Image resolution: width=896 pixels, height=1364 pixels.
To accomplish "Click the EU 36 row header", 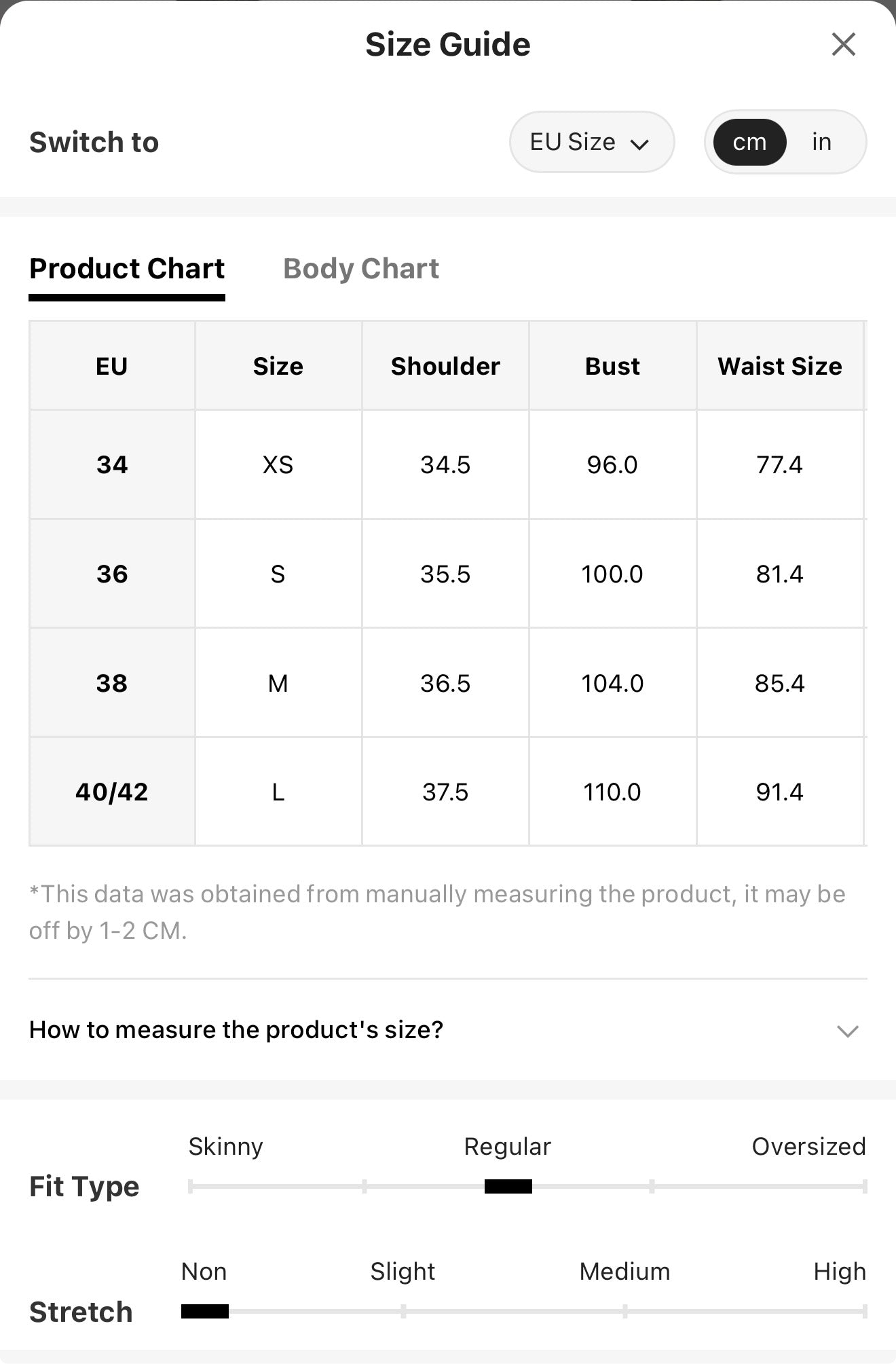I will tap(112, 574).
